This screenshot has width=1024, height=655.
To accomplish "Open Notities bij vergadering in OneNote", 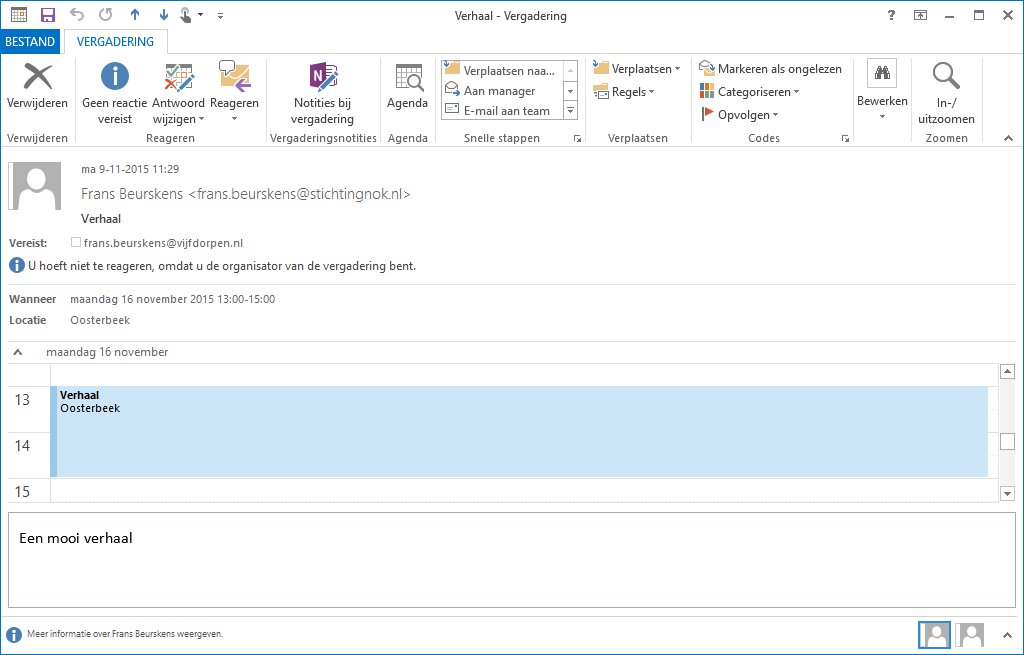I will tap(322, 77).
